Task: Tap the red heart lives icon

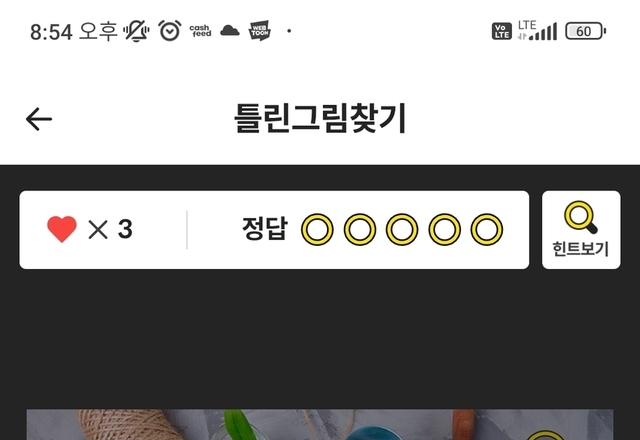Action: tap(62, 229)
